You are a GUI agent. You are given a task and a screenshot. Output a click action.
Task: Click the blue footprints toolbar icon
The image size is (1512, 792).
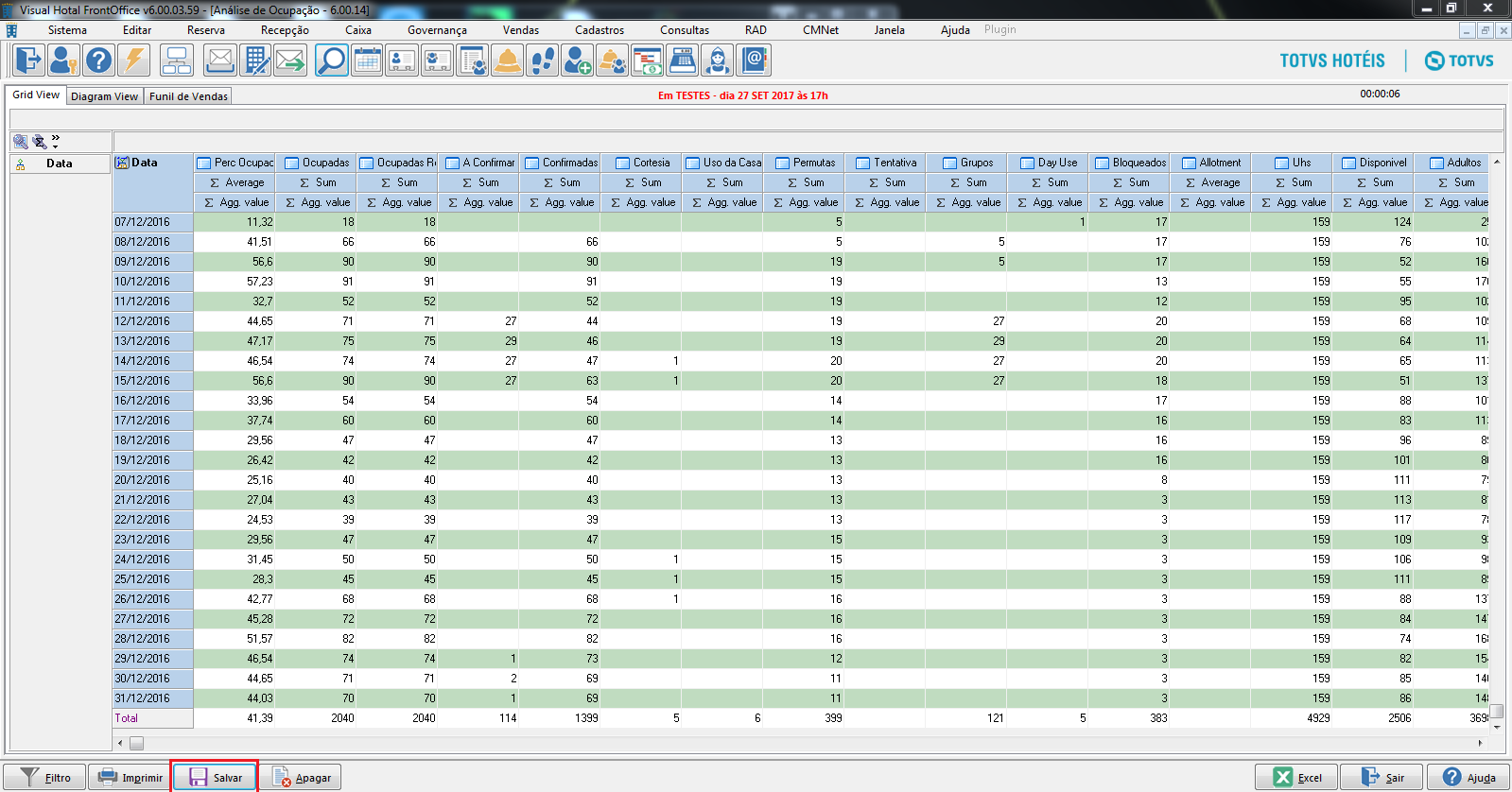point(542,60)
